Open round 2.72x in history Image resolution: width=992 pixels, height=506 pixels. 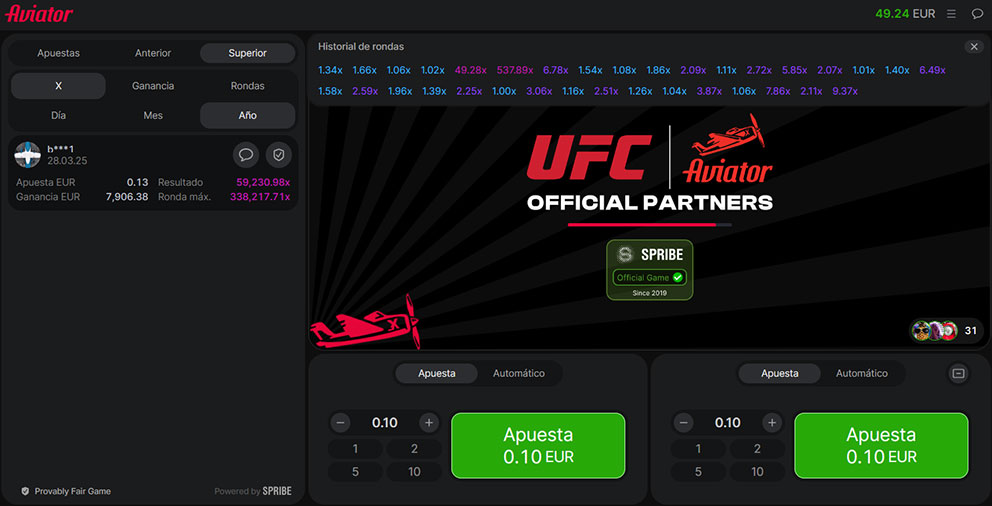(759, 70)
